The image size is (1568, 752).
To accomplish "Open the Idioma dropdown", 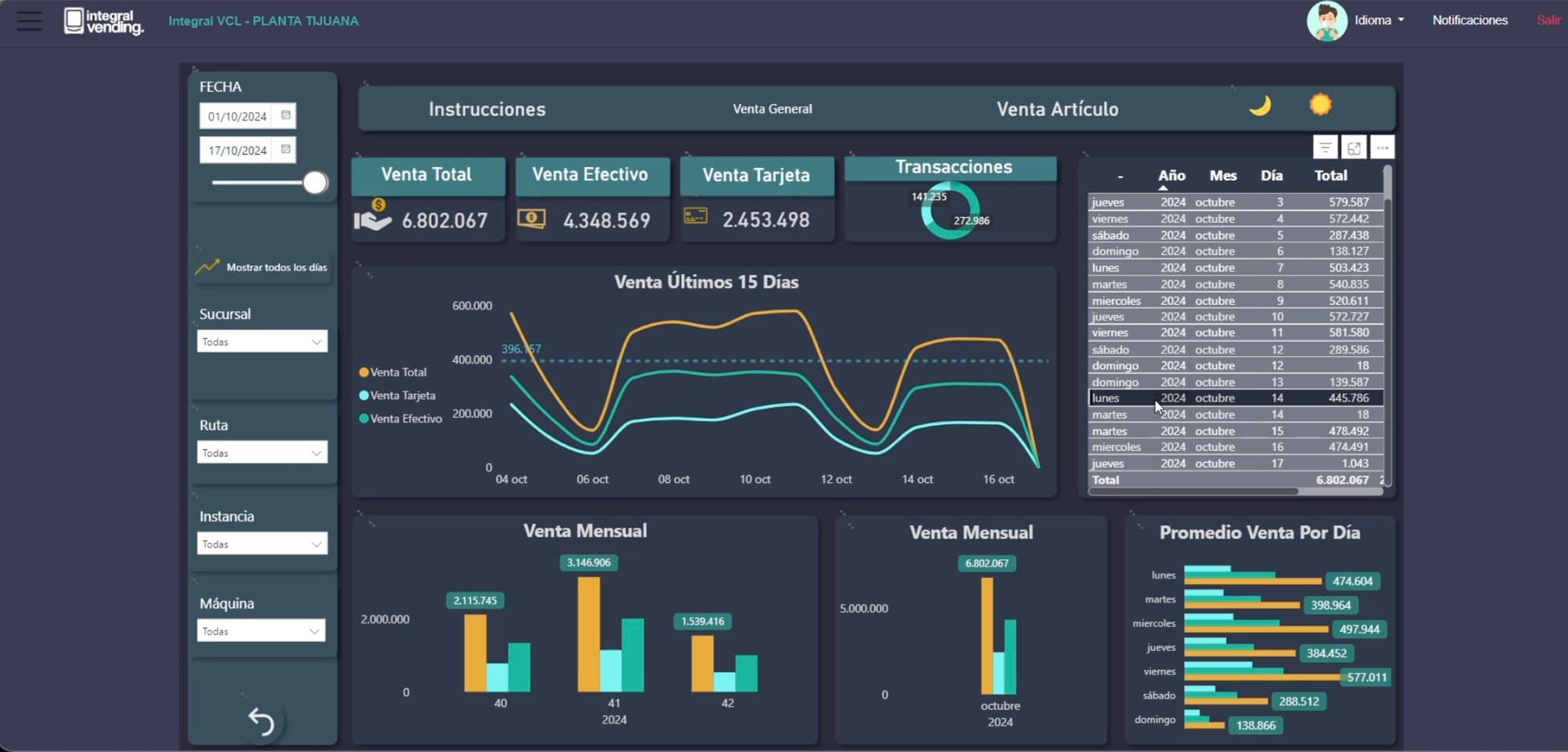I will coord(1379,20).
